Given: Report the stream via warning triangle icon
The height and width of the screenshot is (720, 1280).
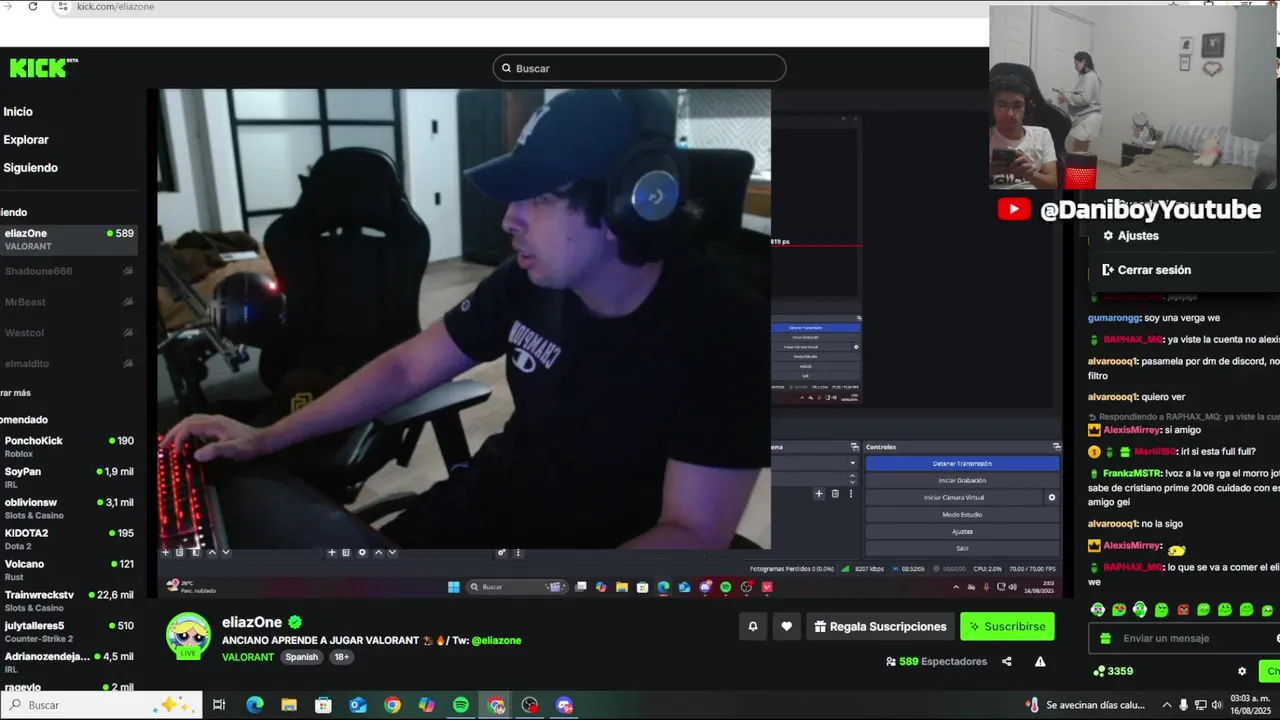Looking at the screenshot, I should coord(1040,661).
